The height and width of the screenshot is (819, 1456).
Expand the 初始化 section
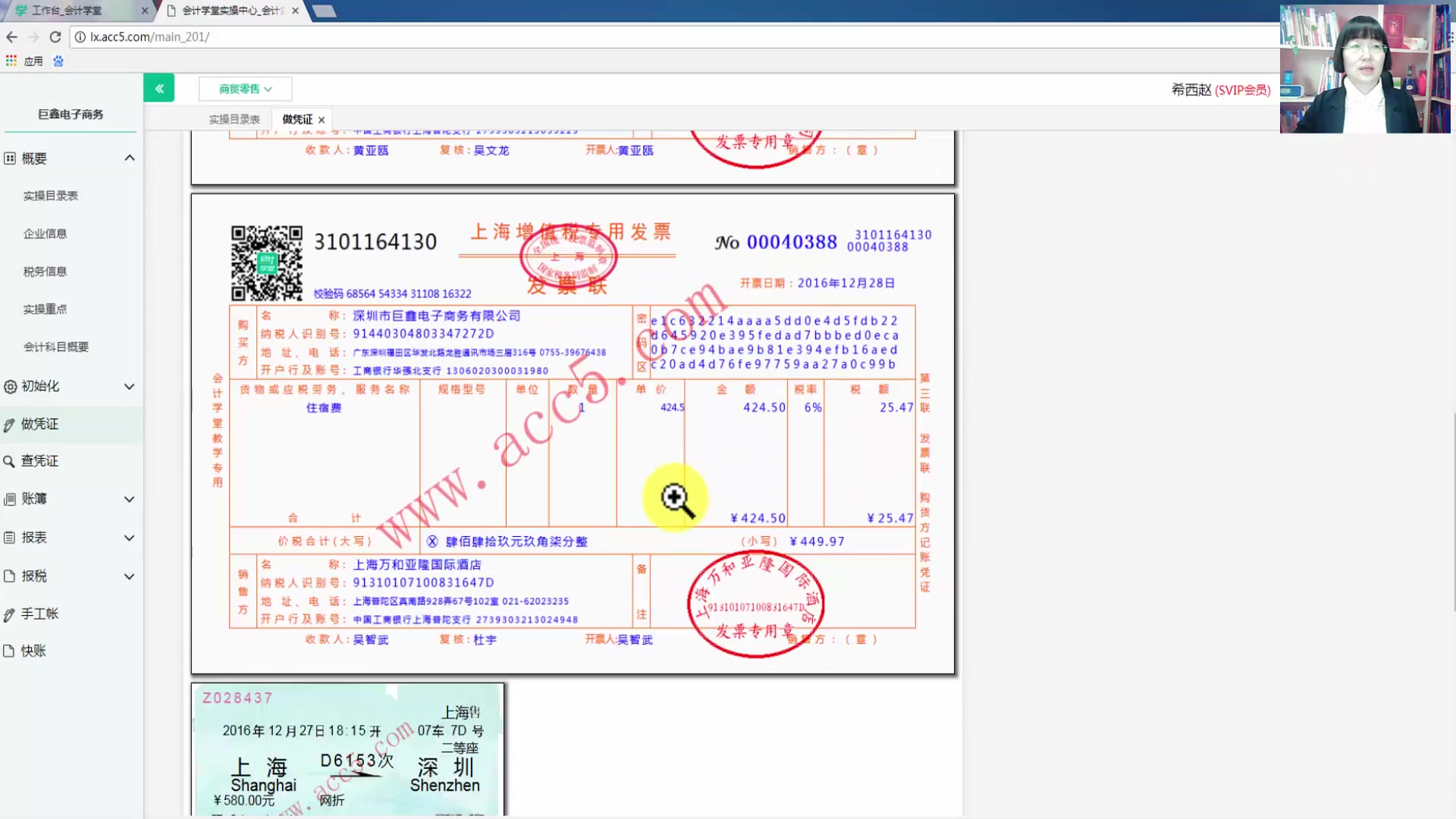coord(130,386)
